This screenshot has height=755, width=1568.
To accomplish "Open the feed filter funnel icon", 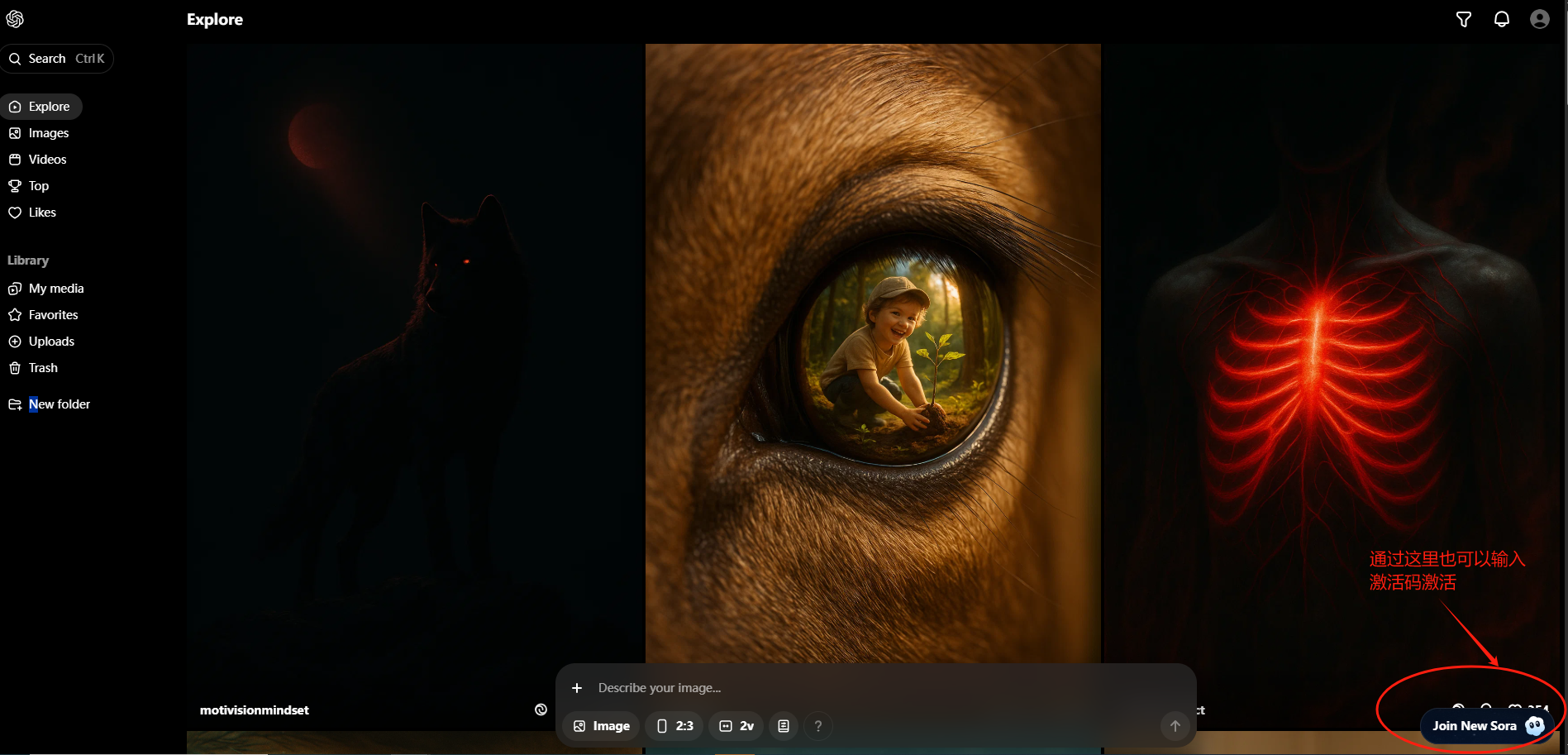I will point(1463,20).
